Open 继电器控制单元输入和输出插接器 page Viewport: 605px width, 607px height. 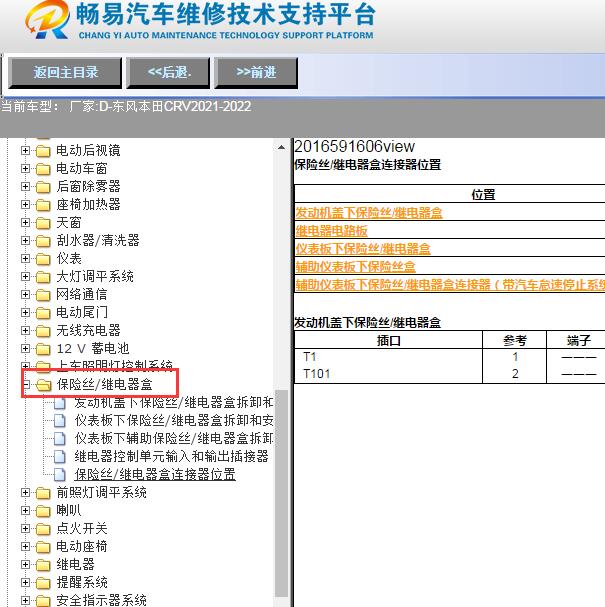tap(171, 456)
